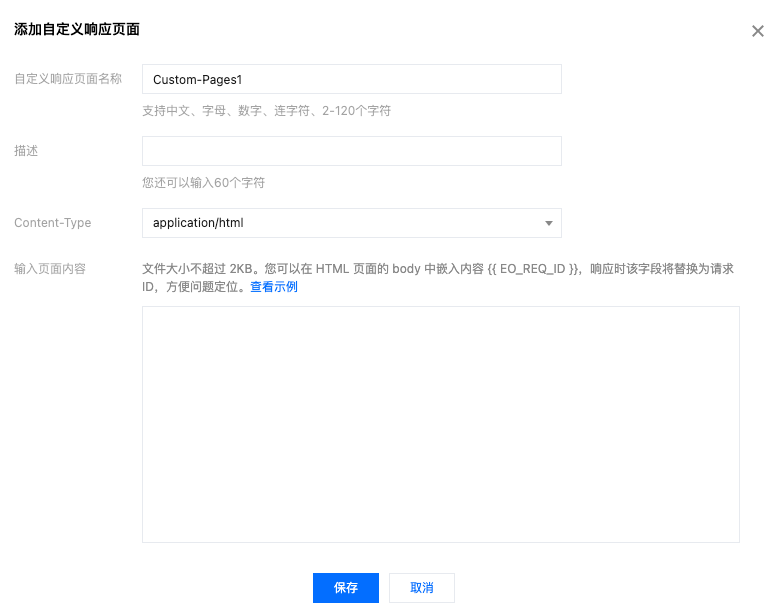Select the Content-Type label text

click(x=53, y=223)
